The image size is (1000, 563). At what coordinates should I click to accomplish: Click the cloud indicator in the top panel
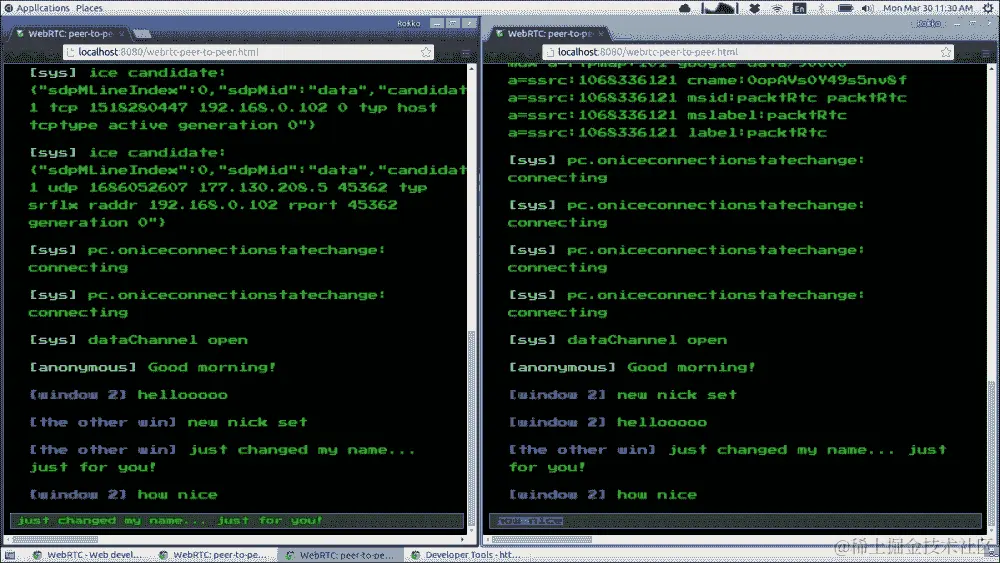[685, 8]
